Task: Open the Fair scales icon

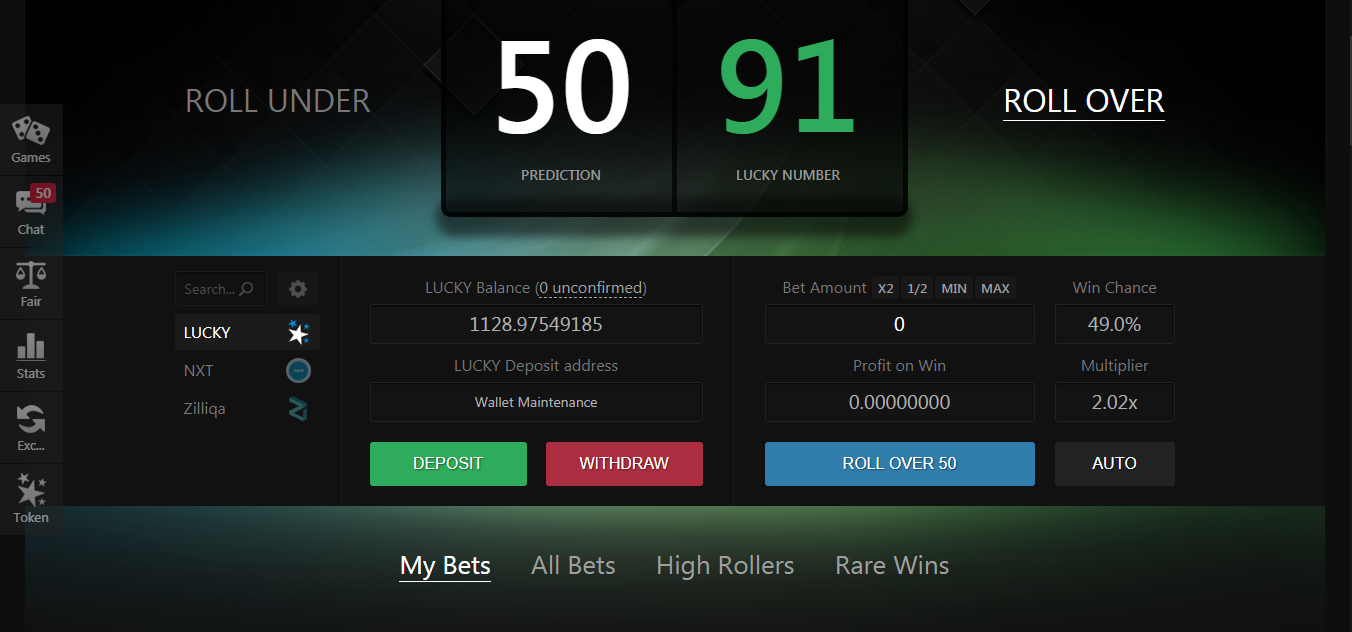Action: (x=31, y=275)
